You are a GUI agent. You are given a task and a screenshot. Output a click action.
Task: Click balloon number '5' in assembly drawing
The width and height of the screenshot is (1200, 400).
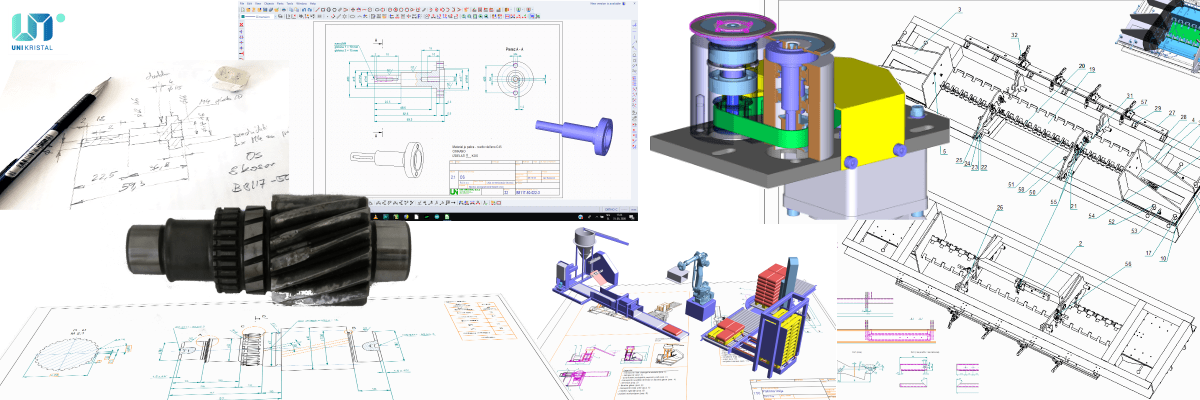click(943, 150)
